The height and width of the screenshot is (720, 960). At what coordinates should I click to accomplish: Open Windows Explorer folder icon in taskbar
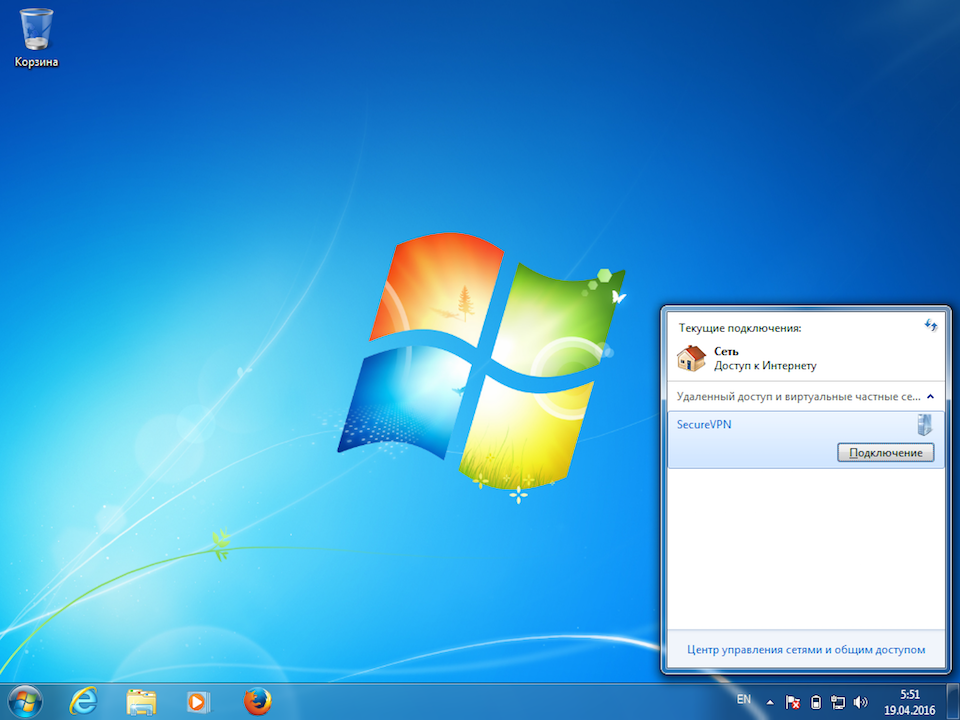(141, 702)
